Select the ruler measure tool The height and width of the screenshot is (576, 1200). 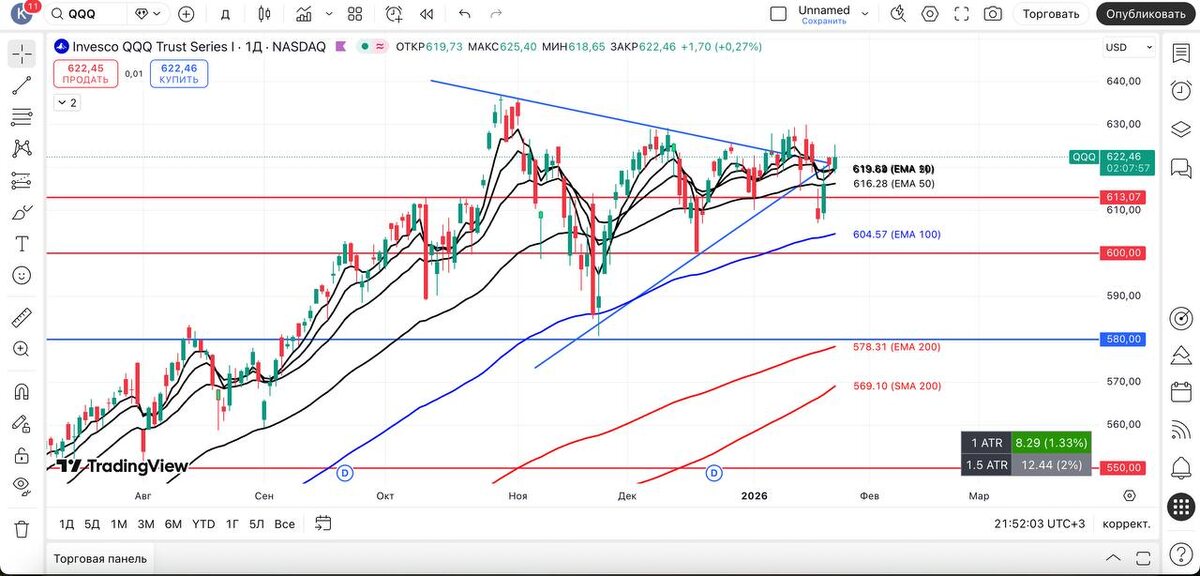(x=21, y=317)
